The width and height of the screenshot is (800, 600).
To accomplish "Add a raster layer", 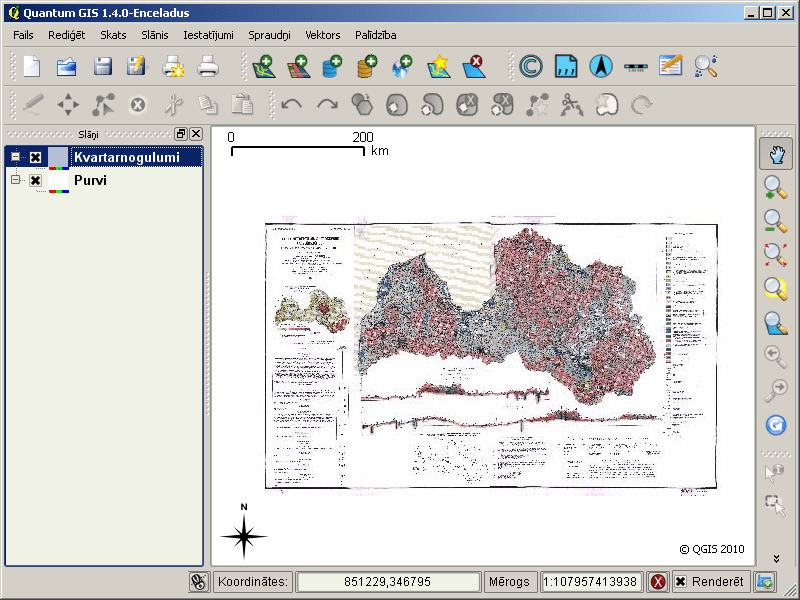I will pyautogui.click(x=299, y=66).
